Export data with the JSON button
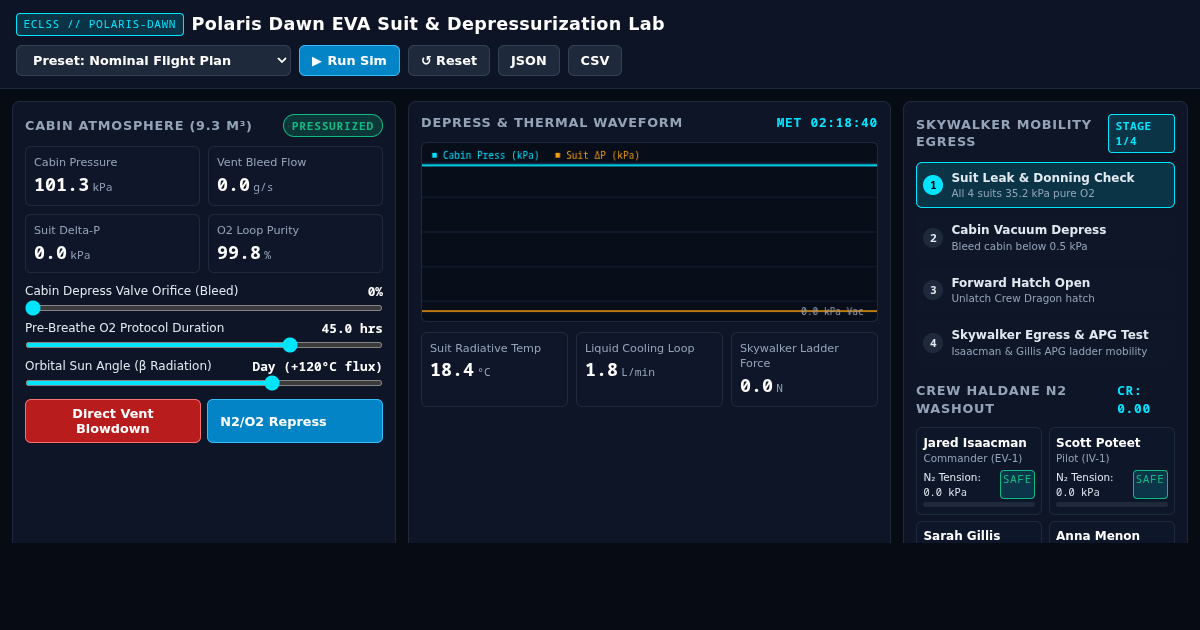Screen dimensions: 1200x630 (529, 60)
